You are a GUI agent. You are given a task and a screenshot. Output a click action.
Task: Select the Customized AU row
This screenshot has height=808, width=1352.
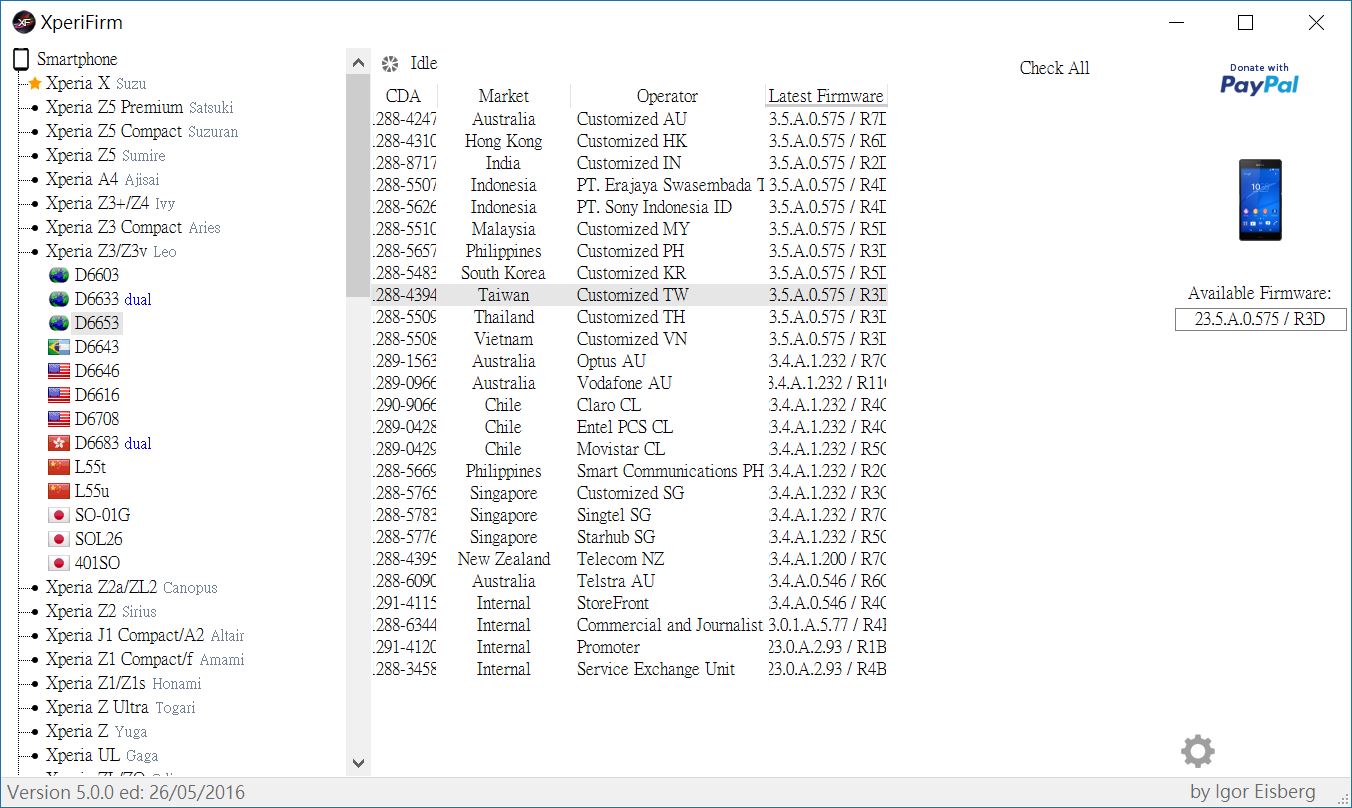(629, 119)
